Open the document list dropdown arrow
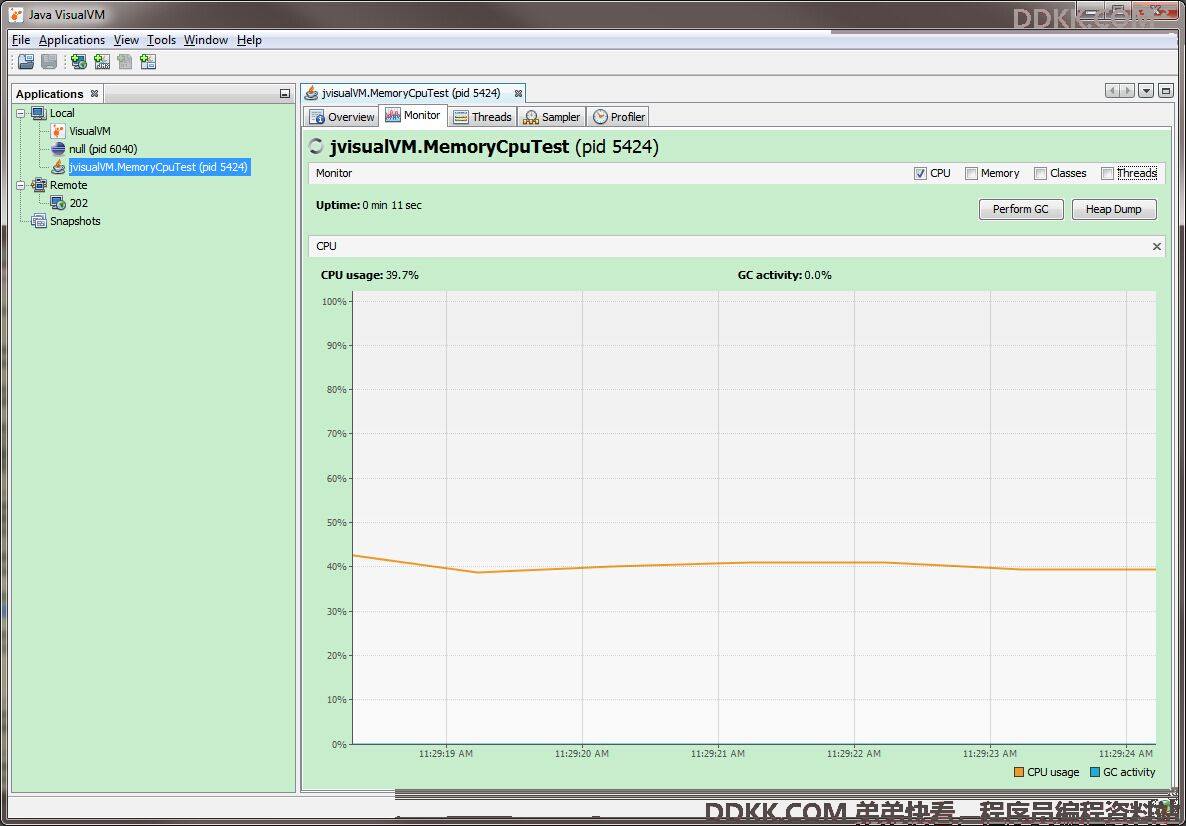The image size is (1186, 826). click(x=1146, y=91)
